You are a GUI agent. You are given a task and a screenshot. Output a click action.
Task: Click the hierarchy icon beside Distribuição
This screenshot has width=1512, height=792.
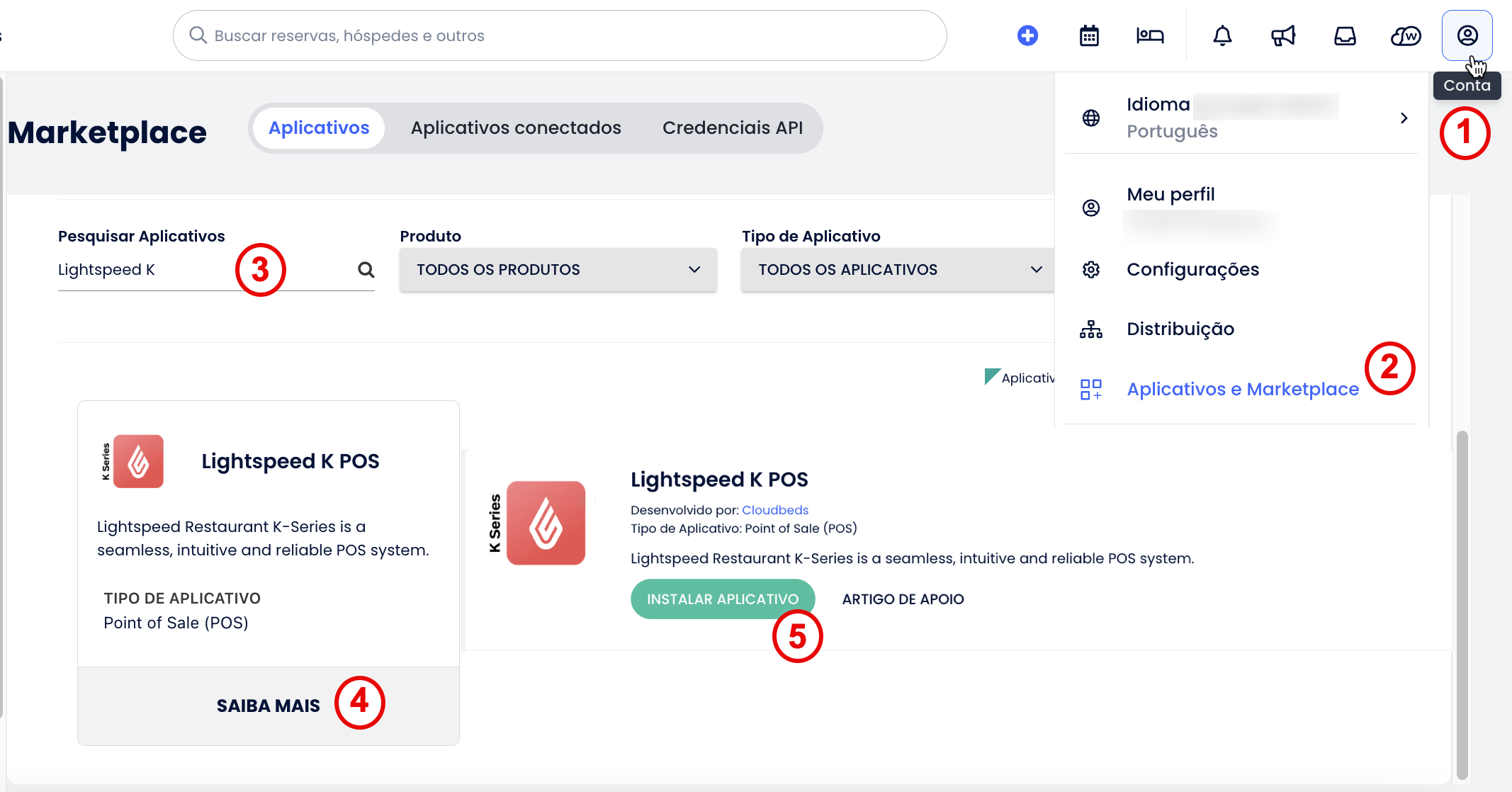pyautogui.click(x=1091, y=329)
